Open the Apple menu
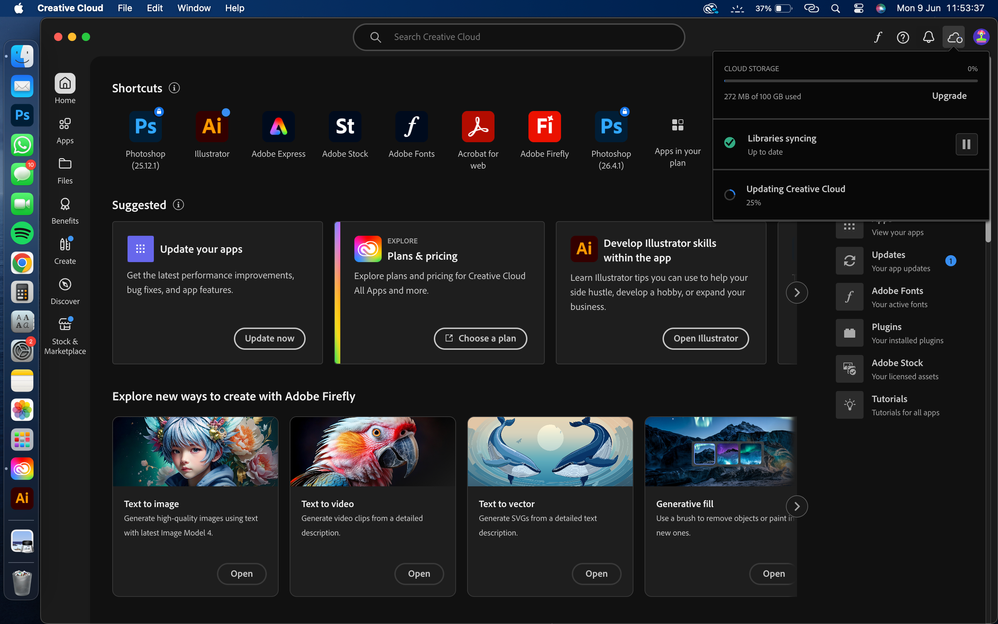Image resolution: width=998 pixels, height=624 pixels. pyautogui.click(x=18, y=8)
